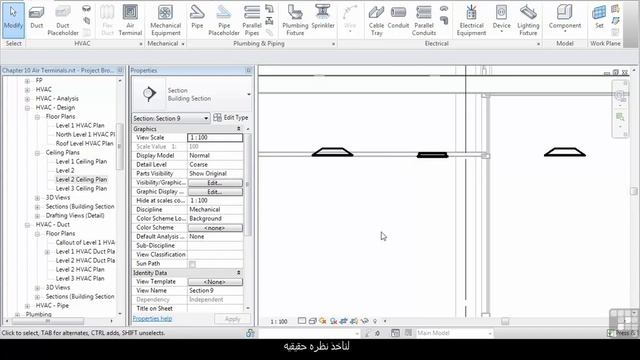Screen dimensions: 640x360
Task: Click the Apply button in Properties
Action: (232, 319)
